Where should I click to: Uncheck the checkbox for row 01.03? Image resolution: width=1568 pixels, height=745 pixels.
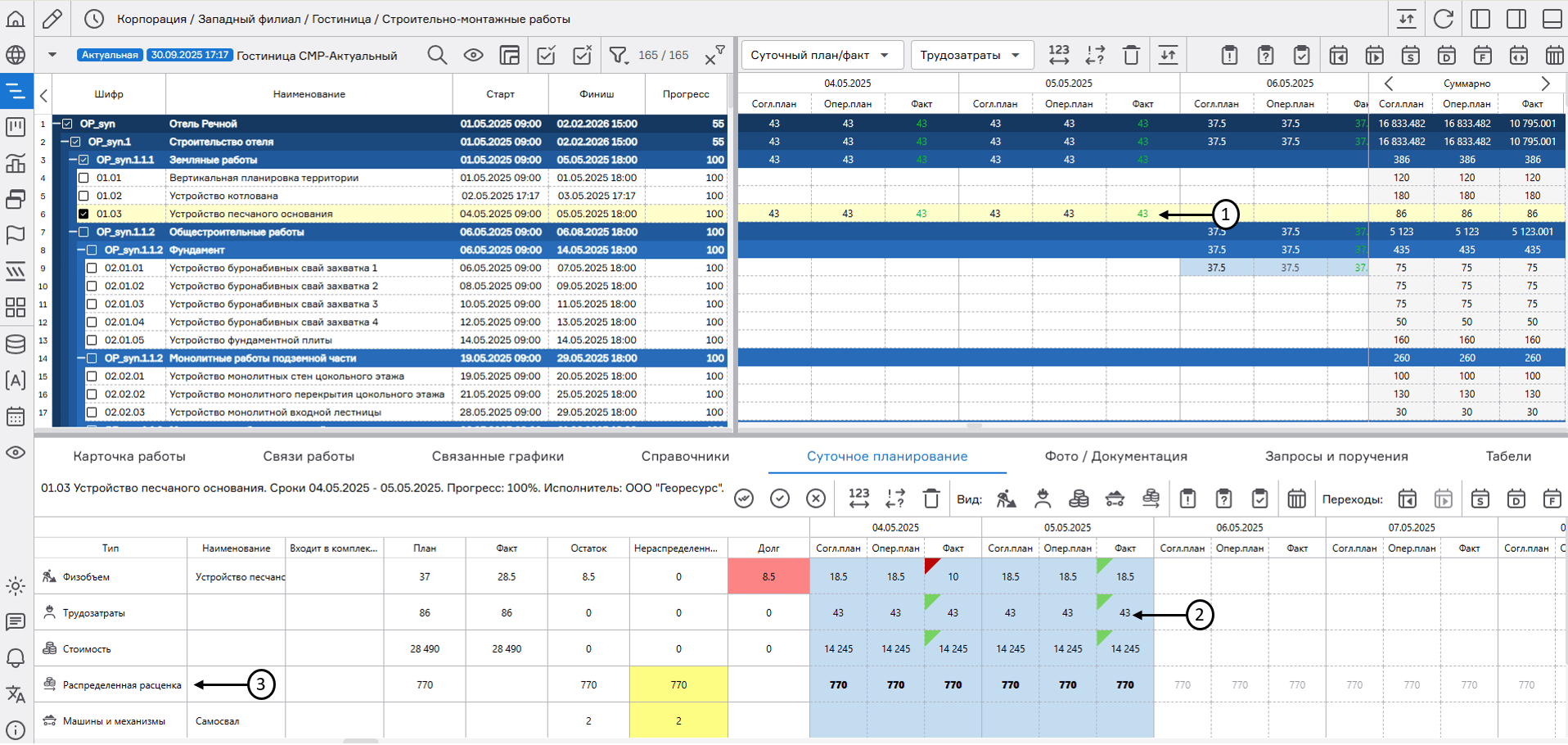[x=83, y=214]
